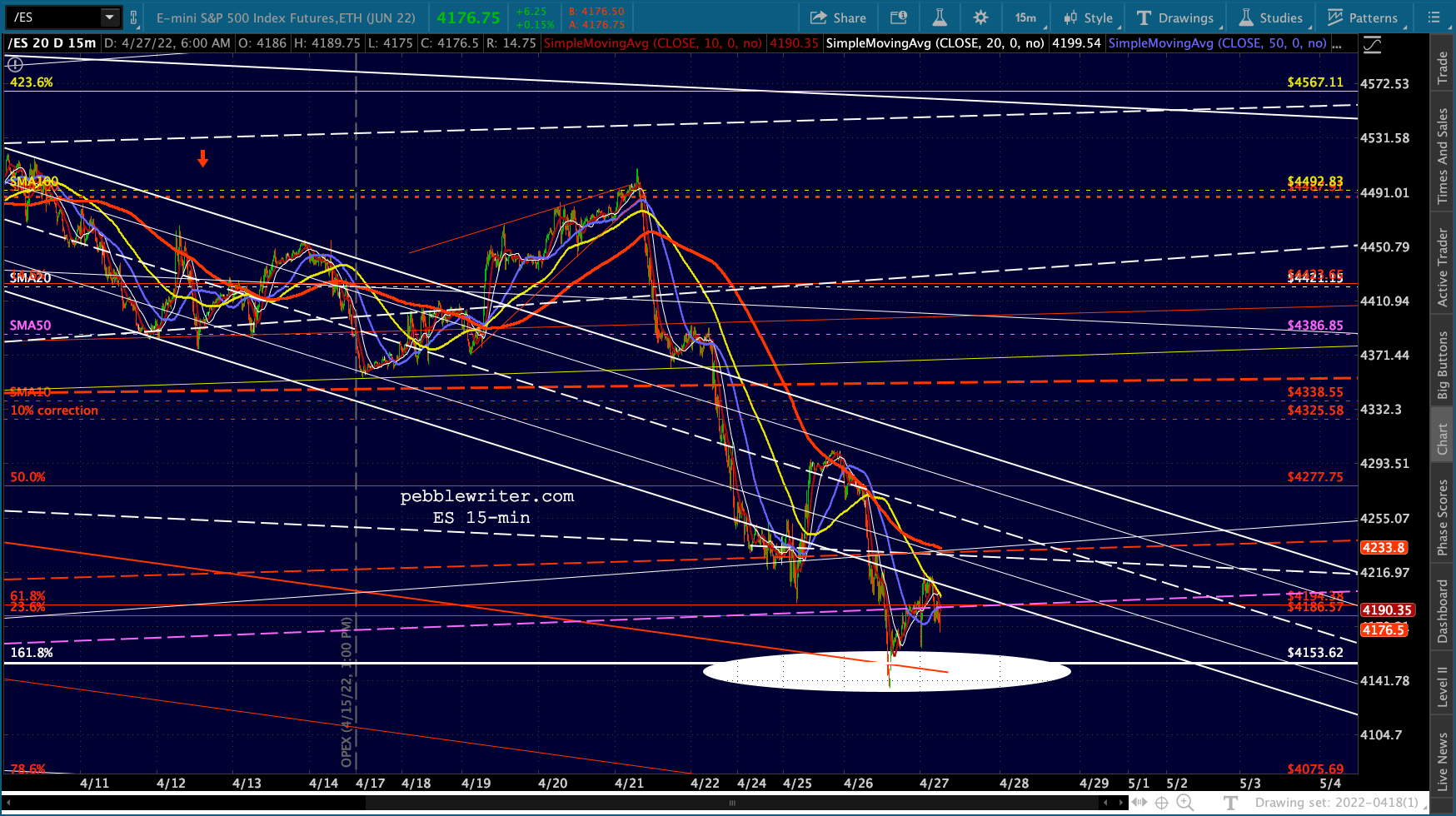Open the Patterns menu
The image size is (1456, 816).
[x=1364, y=17]
